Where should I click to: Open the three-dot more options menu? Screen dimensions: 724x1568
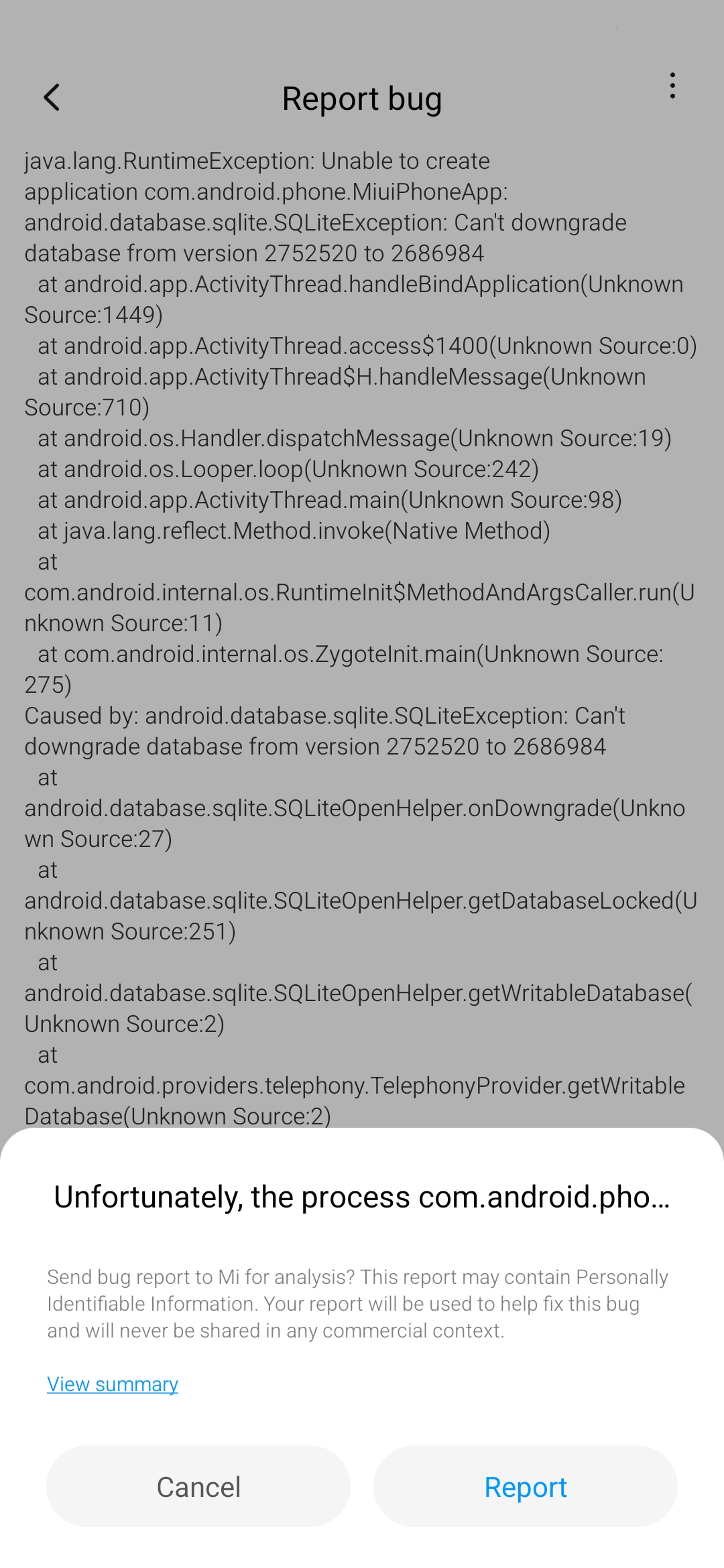(672, 86)
